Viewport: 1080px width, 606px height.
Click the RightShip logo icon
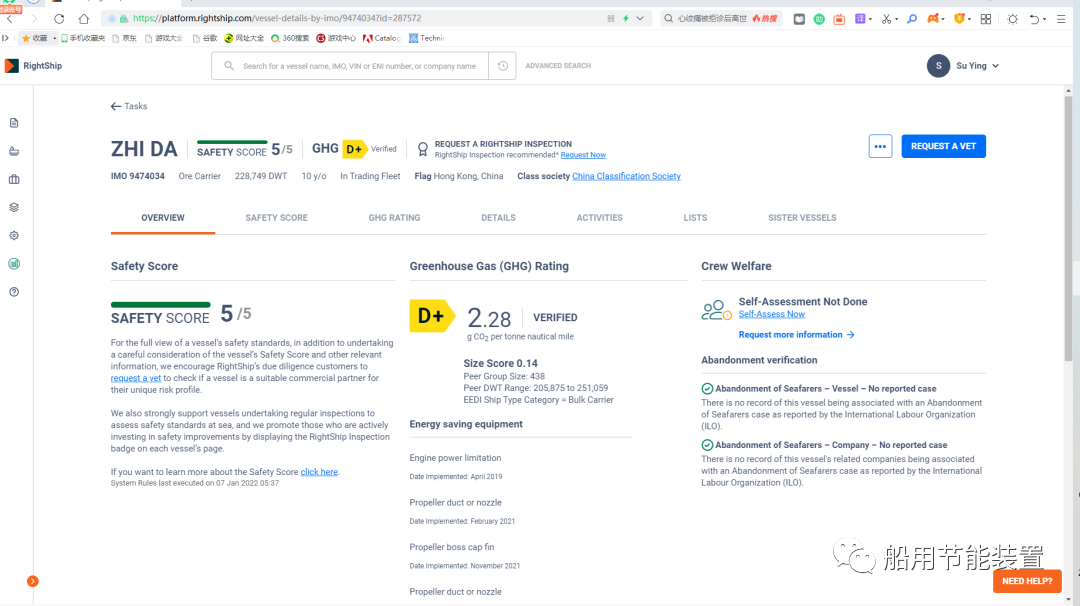[12, 65]
